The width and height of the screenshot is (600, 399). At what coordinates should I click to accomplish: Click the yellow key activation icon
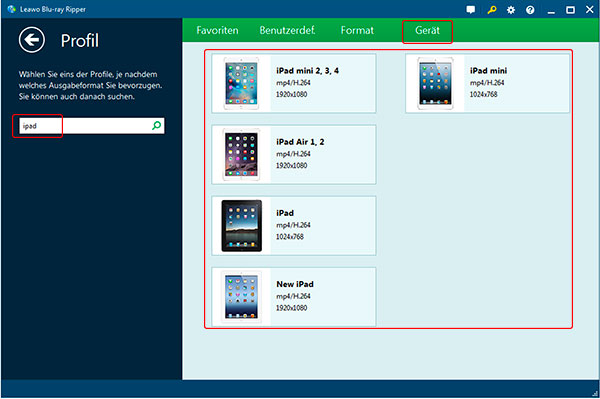492,10
